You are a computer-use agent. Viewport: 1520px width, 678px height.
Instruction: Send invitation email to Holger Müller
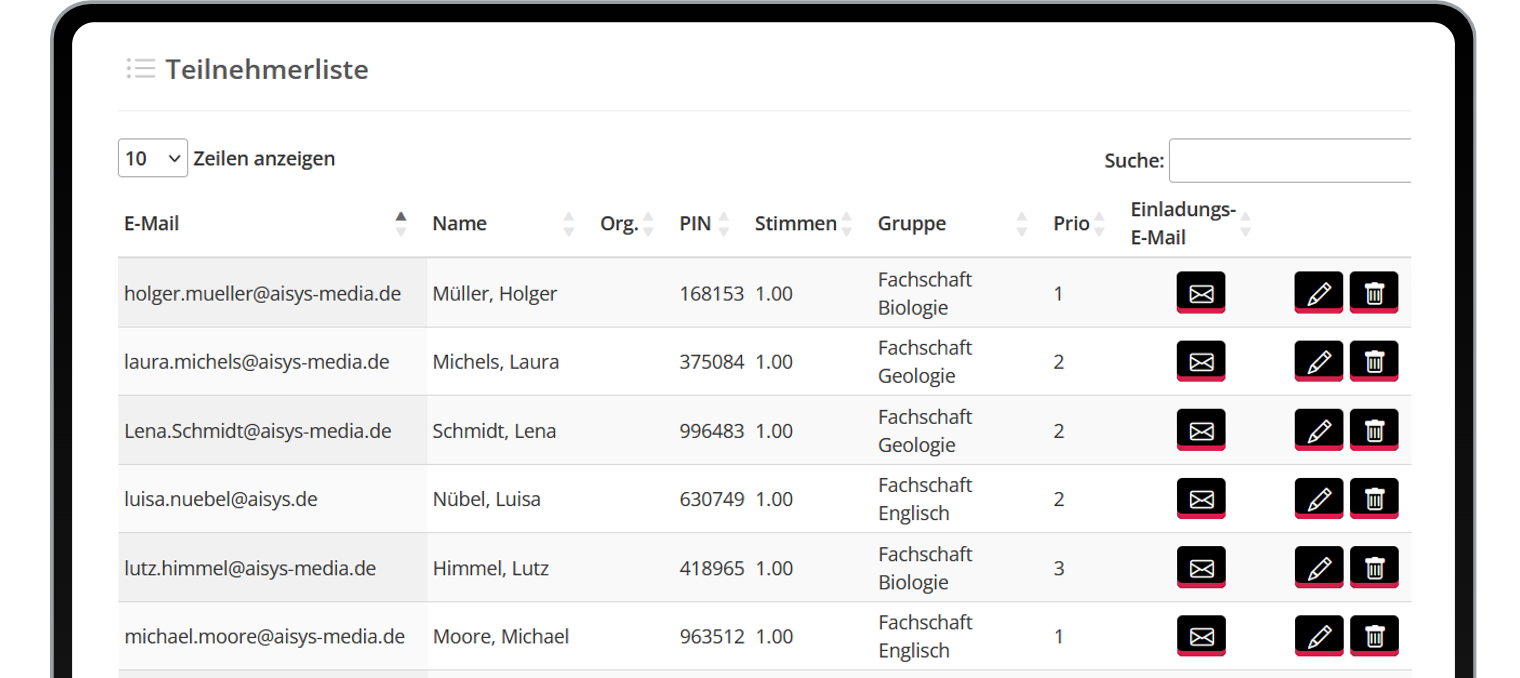click(1201, 293)
